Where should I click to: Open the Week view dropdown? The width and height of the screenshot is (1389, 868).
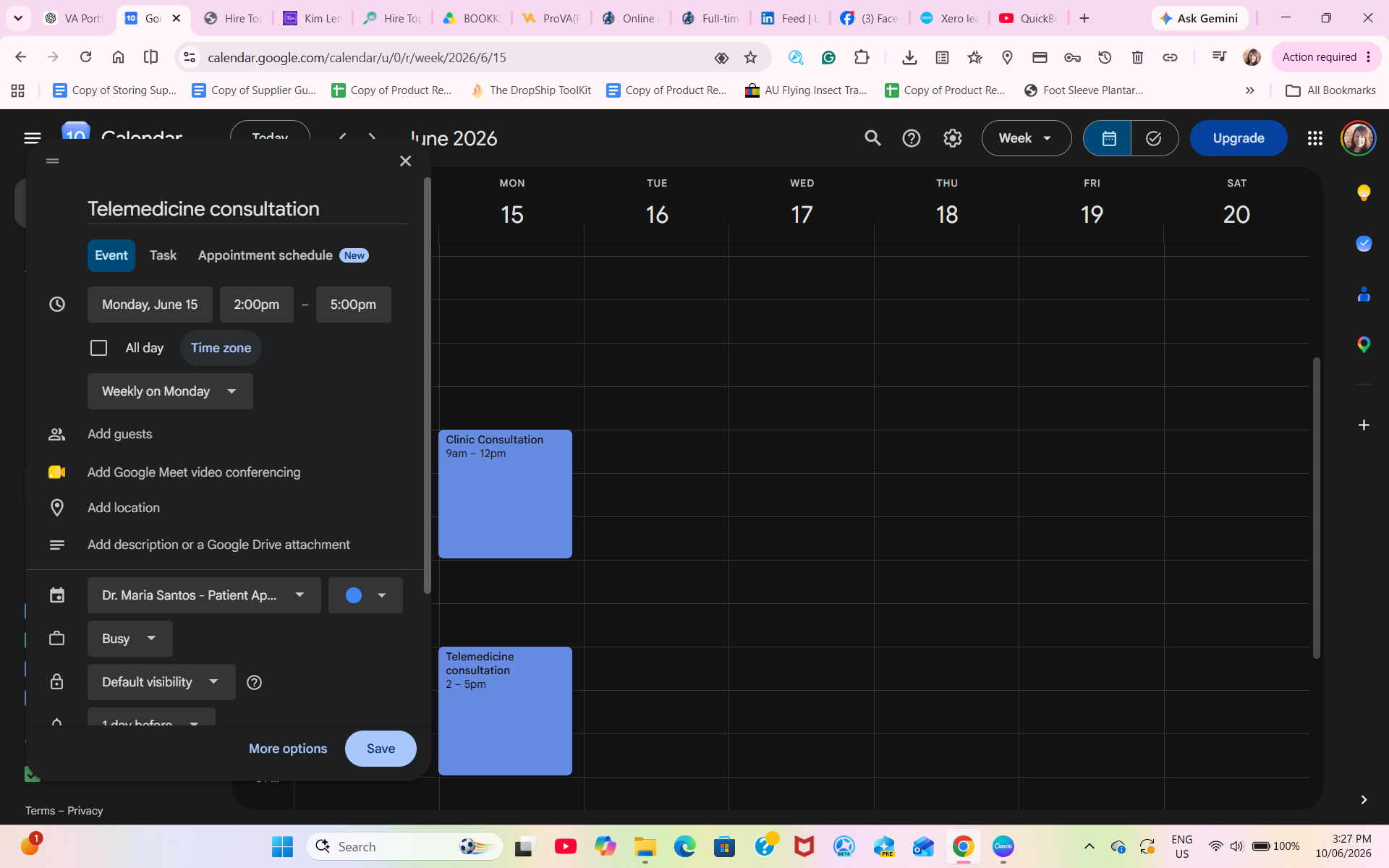[x=1026, y=138]
